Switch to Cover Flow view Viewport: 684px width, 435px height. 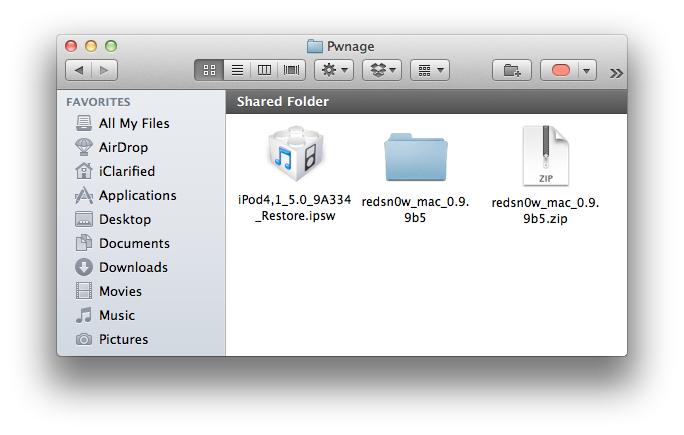pos(291,71)
